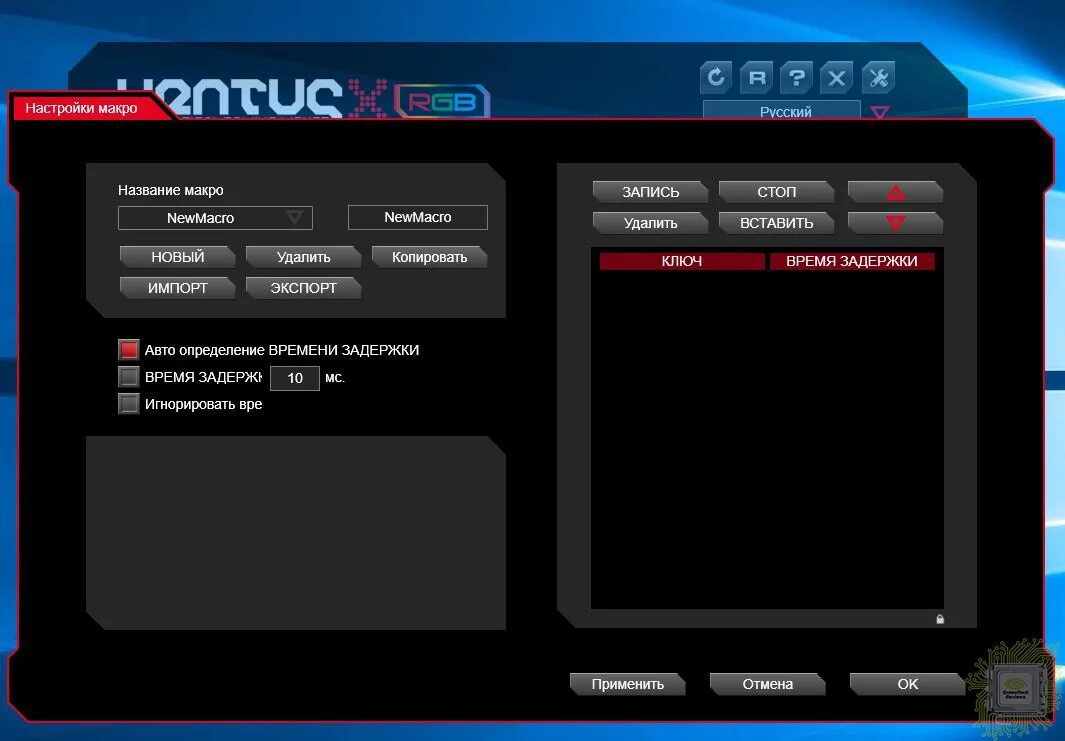Viewport: 1065px width, 741px height.
Task: Move macro entry up with red arrow
Action: 895,192
